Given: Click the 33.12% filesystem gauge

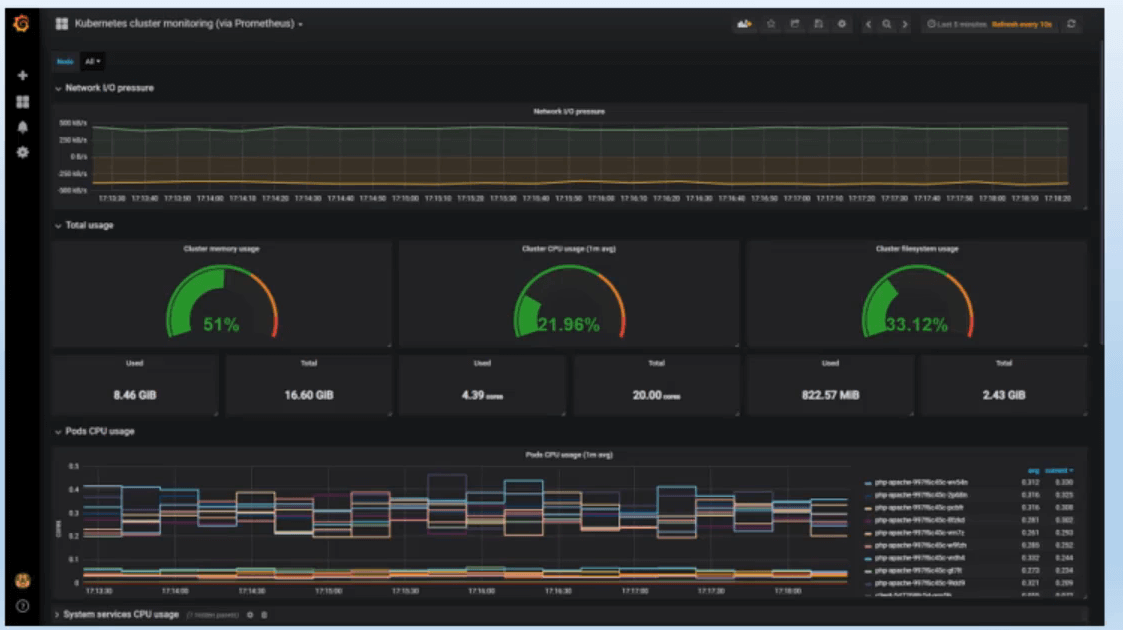Looking at the screenshot, I should (917, 302).
